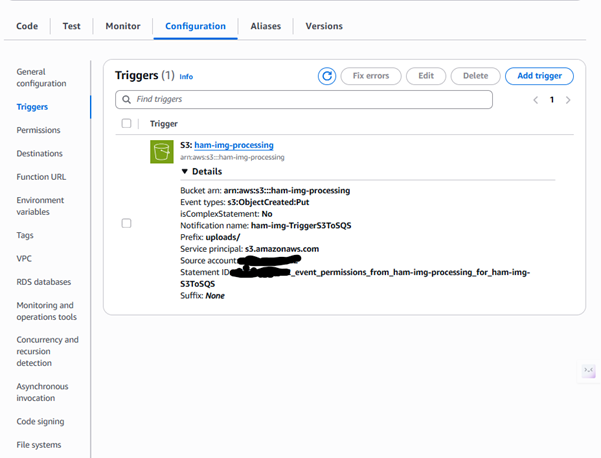Viewport: 601px width, 458px height.
Task: Click isComplexStatement No value
Action: coord(267,214)
